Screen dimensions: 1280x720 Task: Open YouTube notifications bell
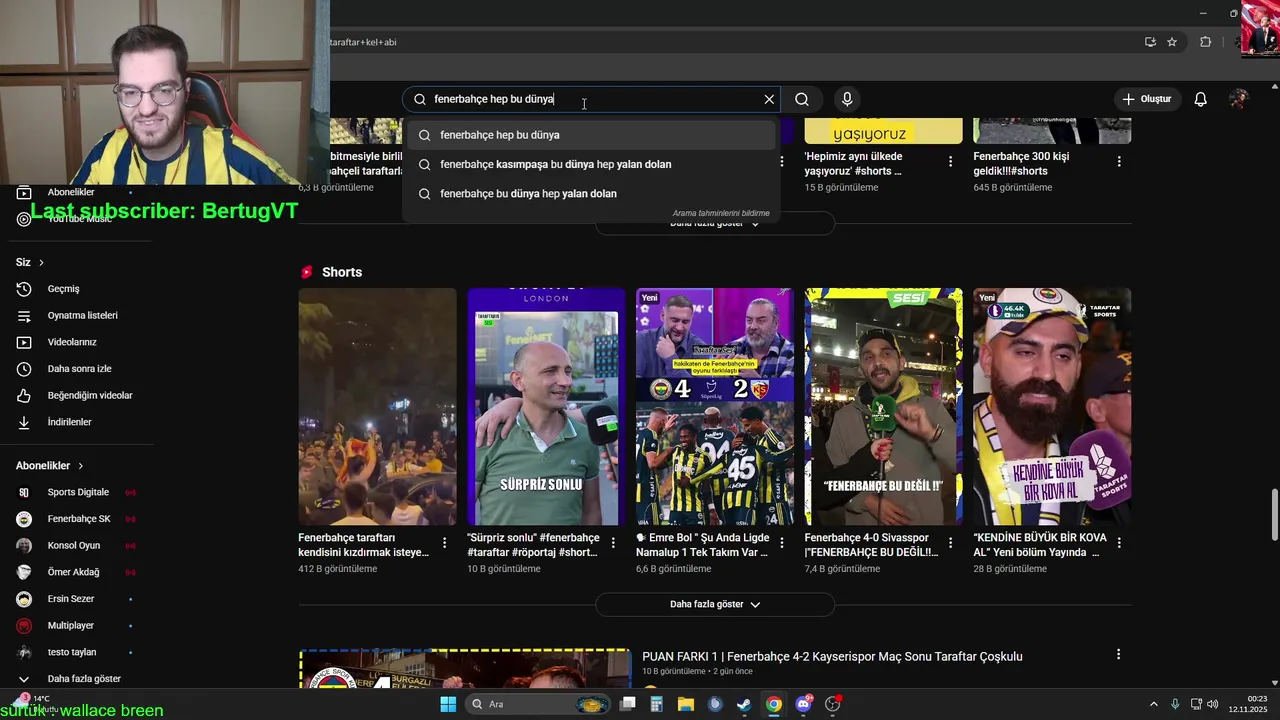pos(1201,99)
